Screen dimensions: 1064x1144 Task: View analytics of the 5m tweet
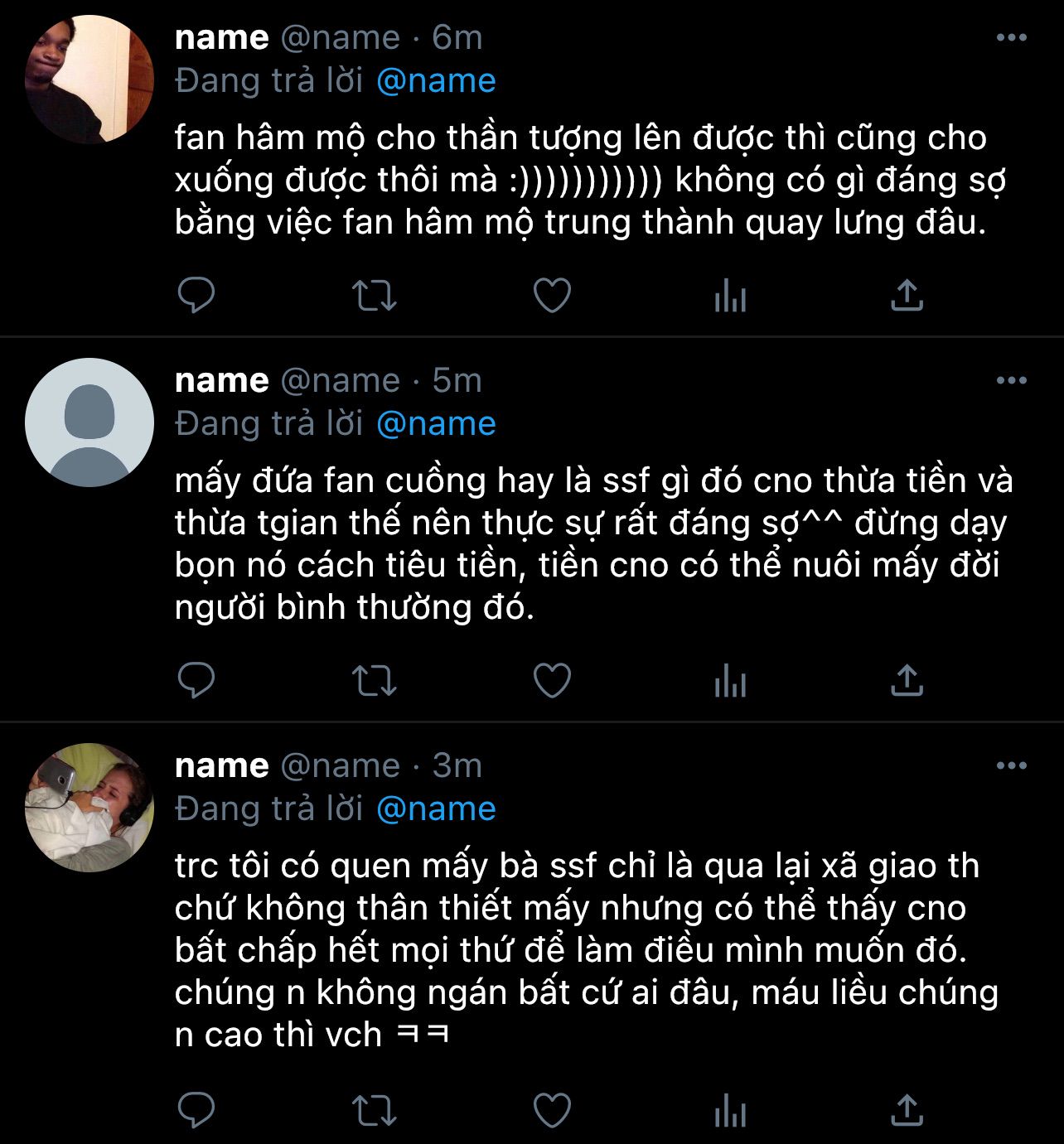(x=730, y=681)
